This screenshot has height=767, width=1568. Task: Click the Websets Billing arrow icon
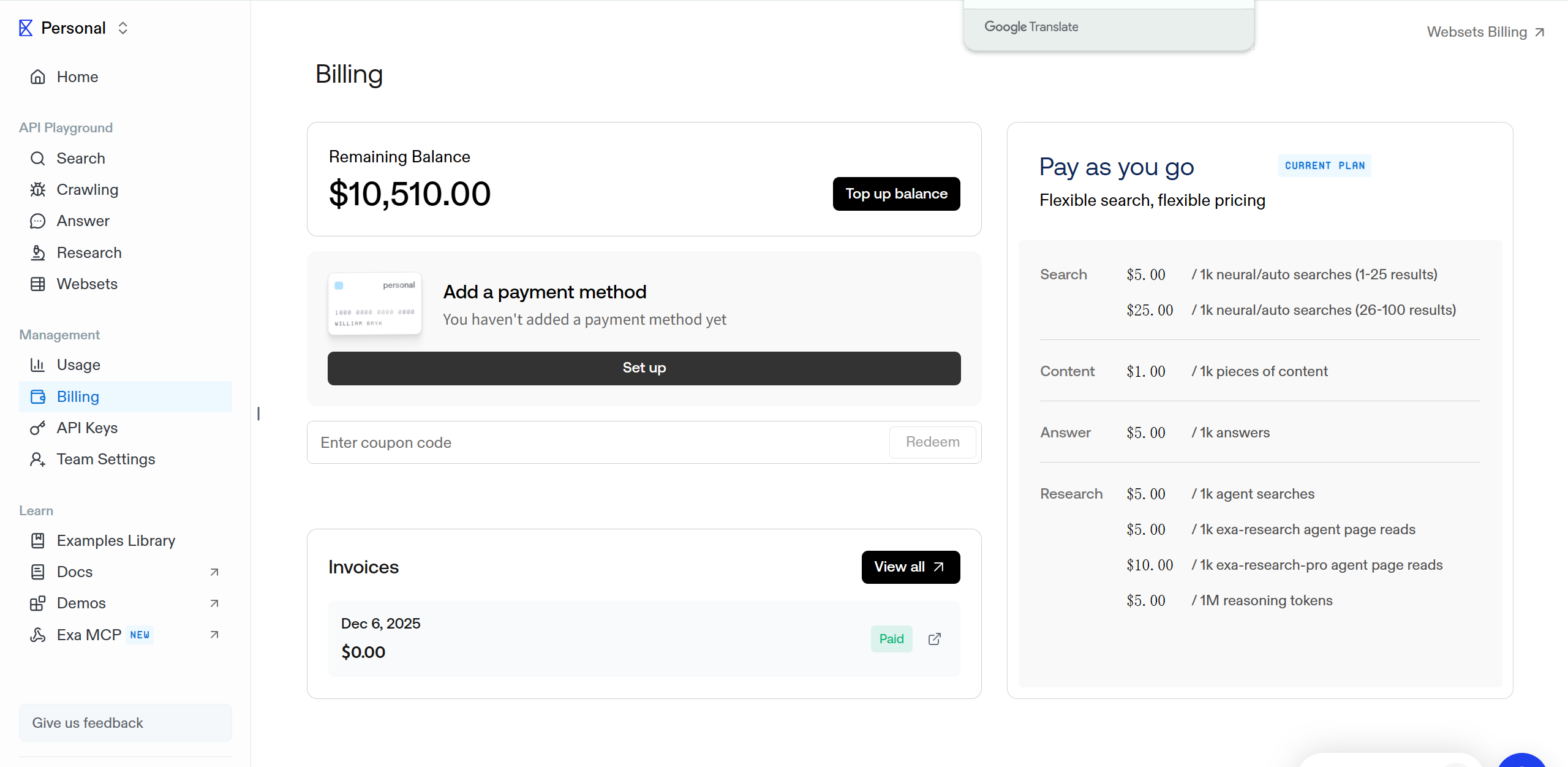(1540, 32)
